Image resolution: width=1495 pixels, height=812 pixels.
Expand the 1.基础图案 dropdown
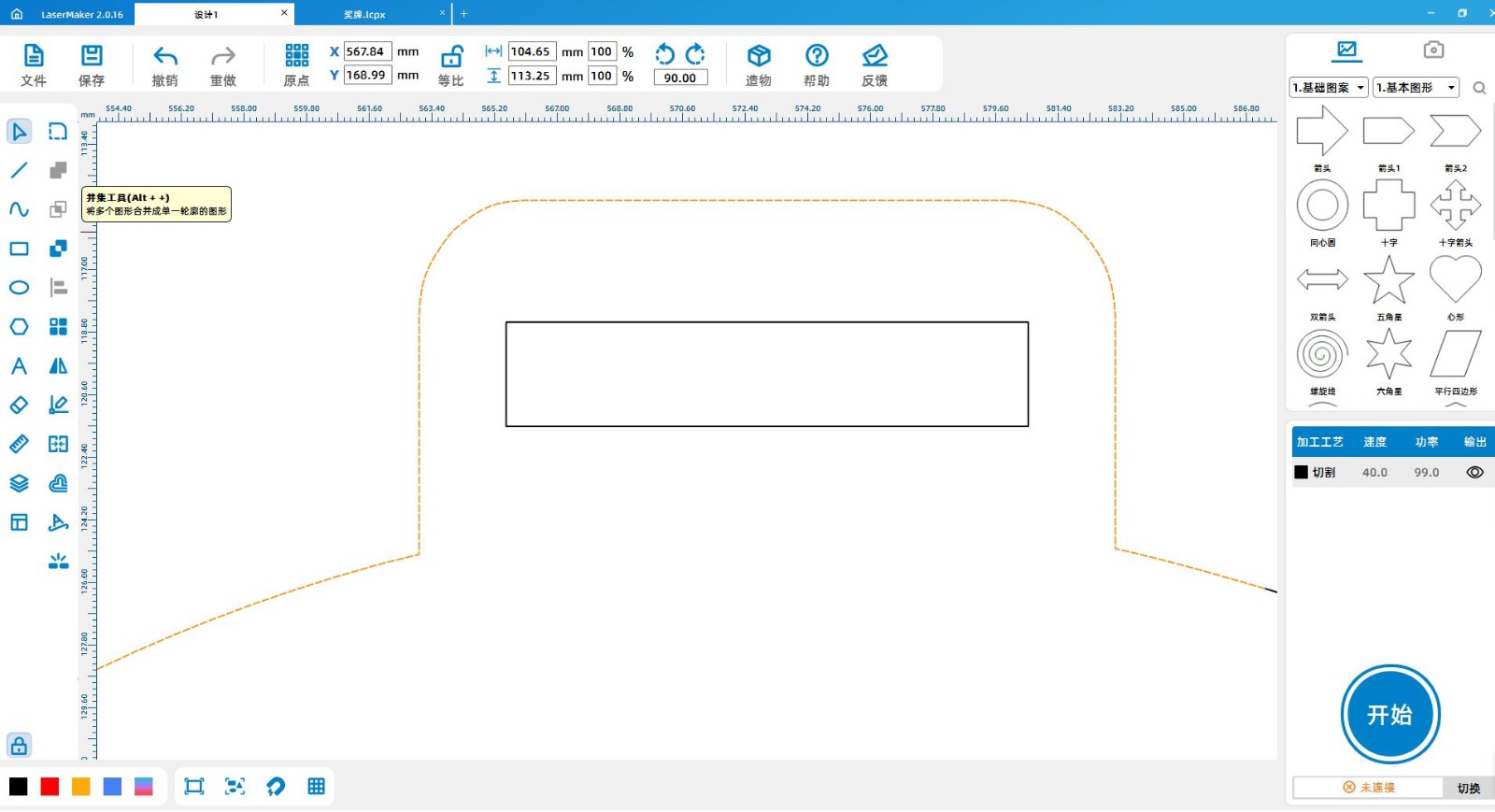click(1328, 88)
